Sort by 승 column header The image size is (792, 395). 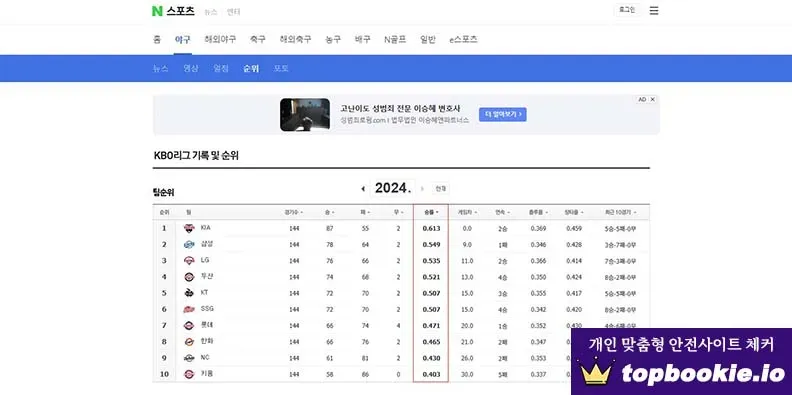click(x=330, y=213)
